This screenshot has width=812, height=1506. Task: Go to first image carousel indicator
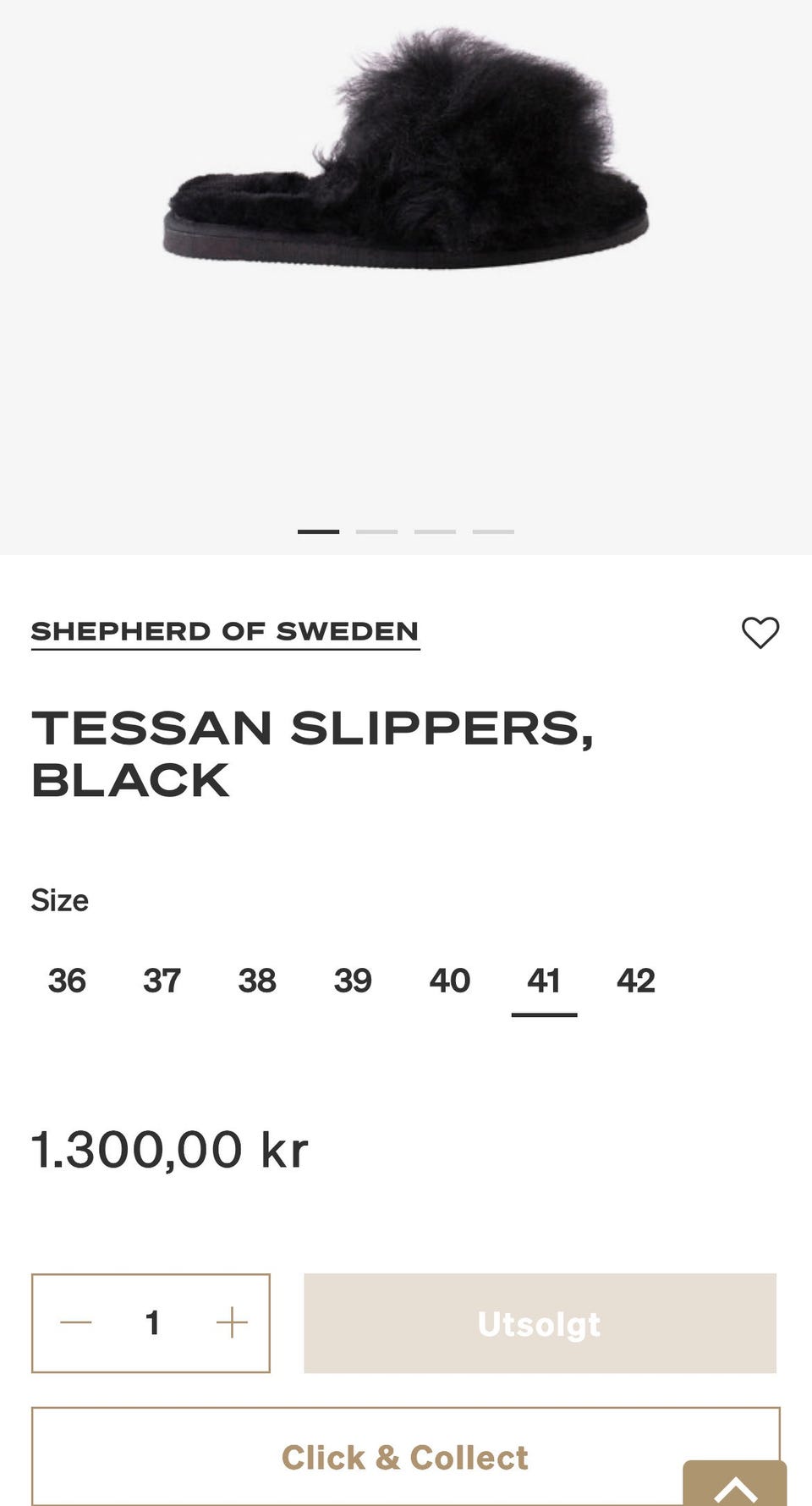(318, 531)
